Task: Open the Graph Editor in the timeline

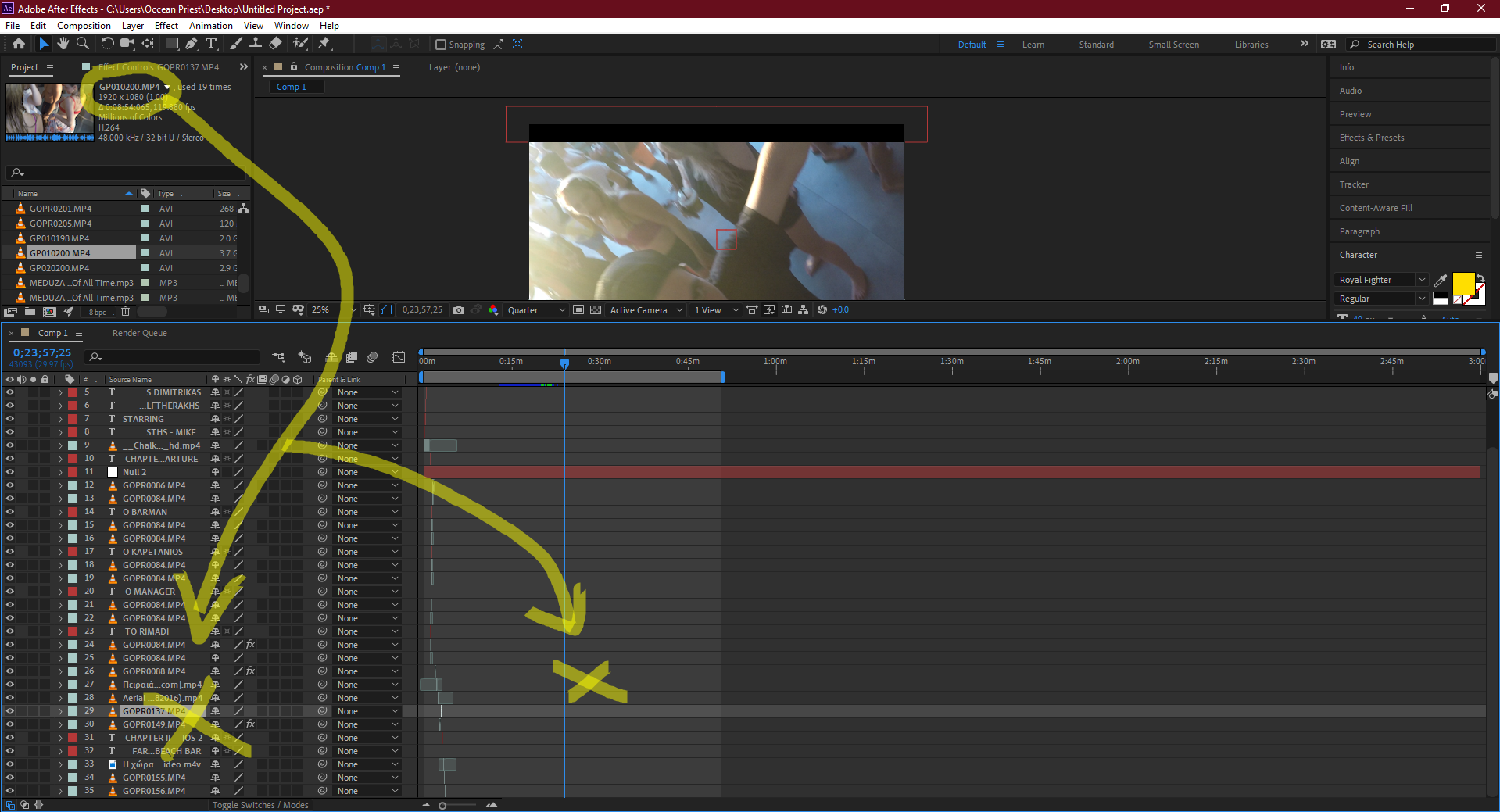Action: (399, 357)
